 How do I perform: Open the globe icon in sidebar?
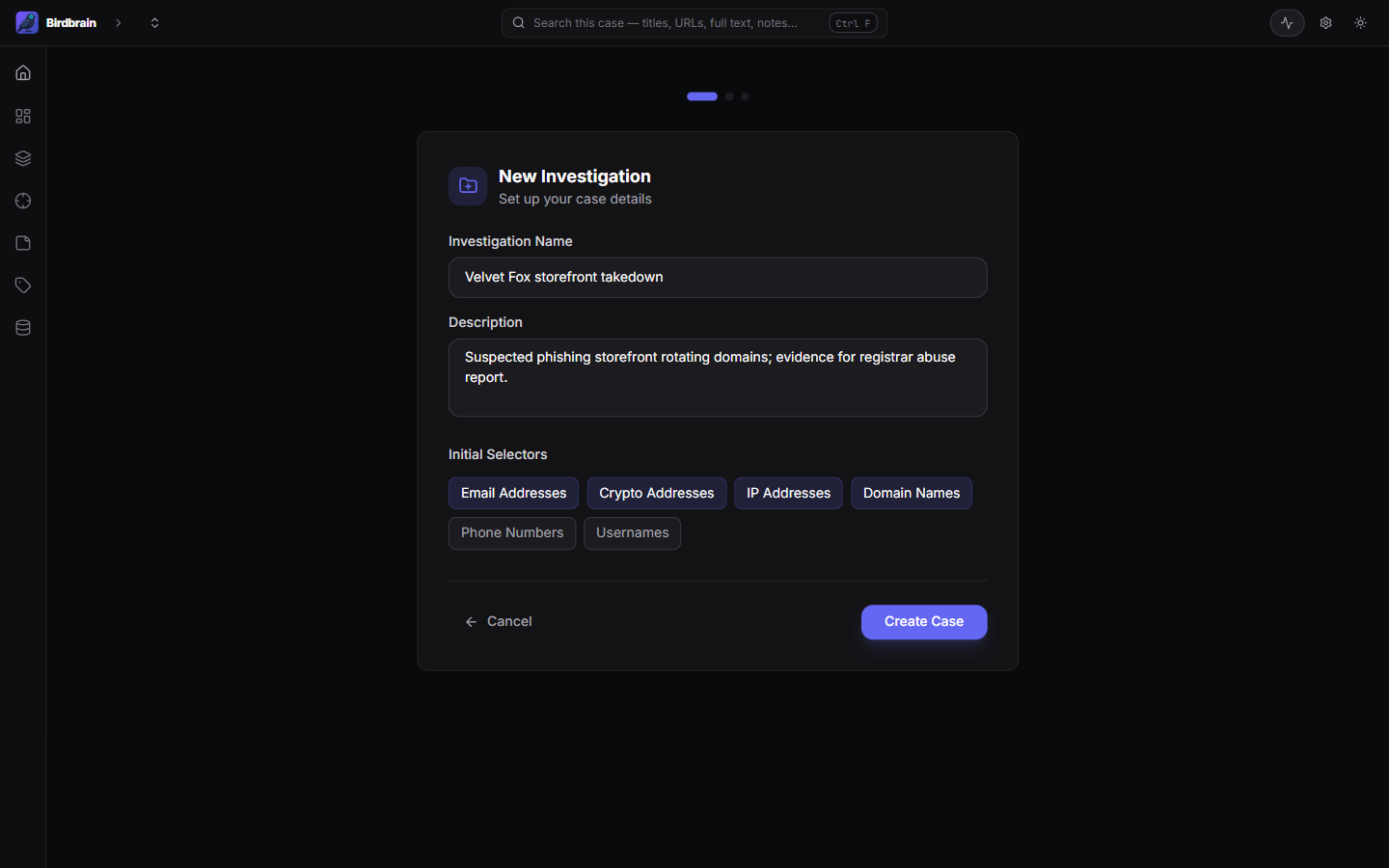coord(23,201)
